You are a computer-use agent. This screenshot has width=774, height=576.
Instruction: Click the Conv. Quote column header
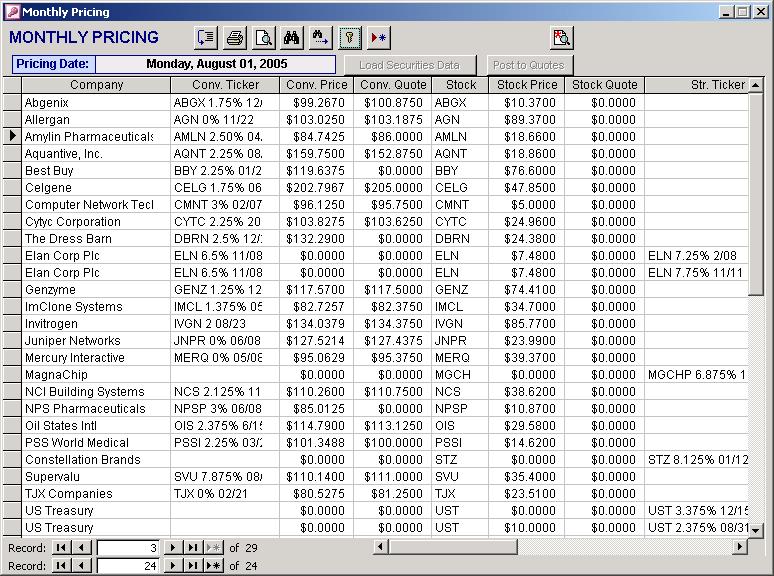393,85
